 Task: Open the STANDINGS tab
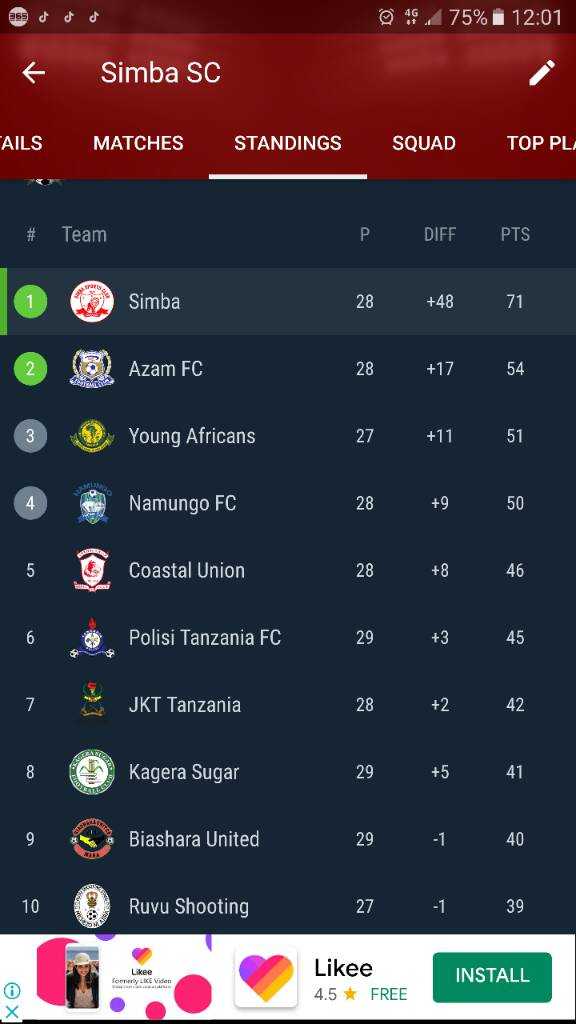(x=288, y=143)
